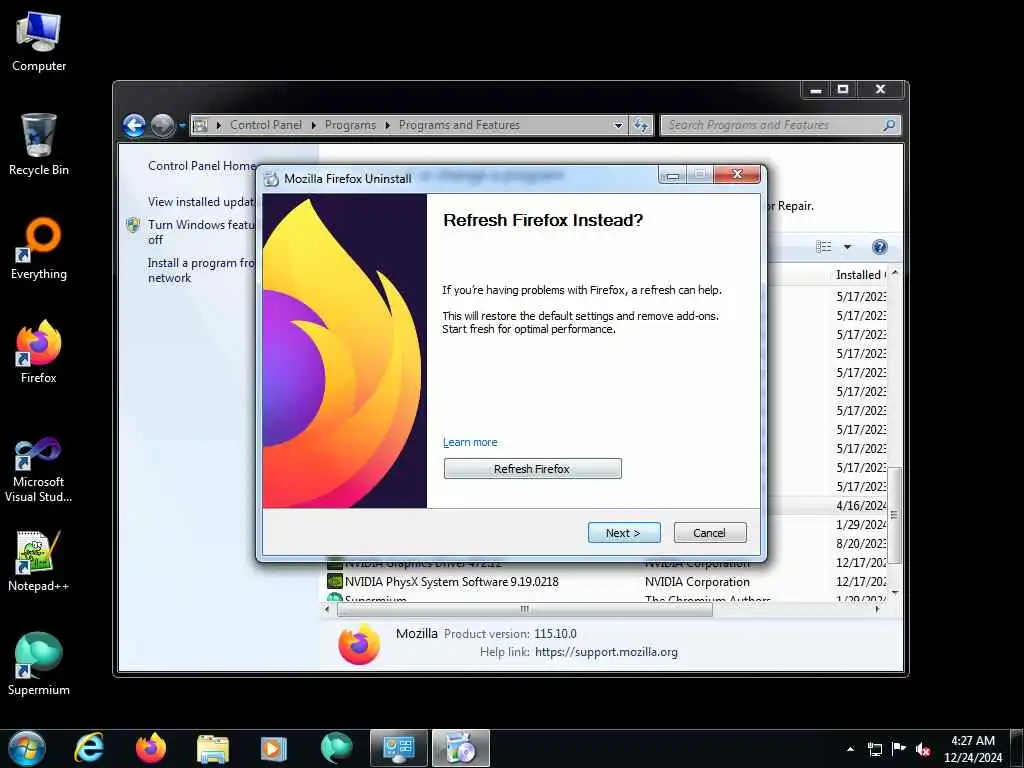
Task: Click the vertical scrollbar of program list
Action: (895, 515)
